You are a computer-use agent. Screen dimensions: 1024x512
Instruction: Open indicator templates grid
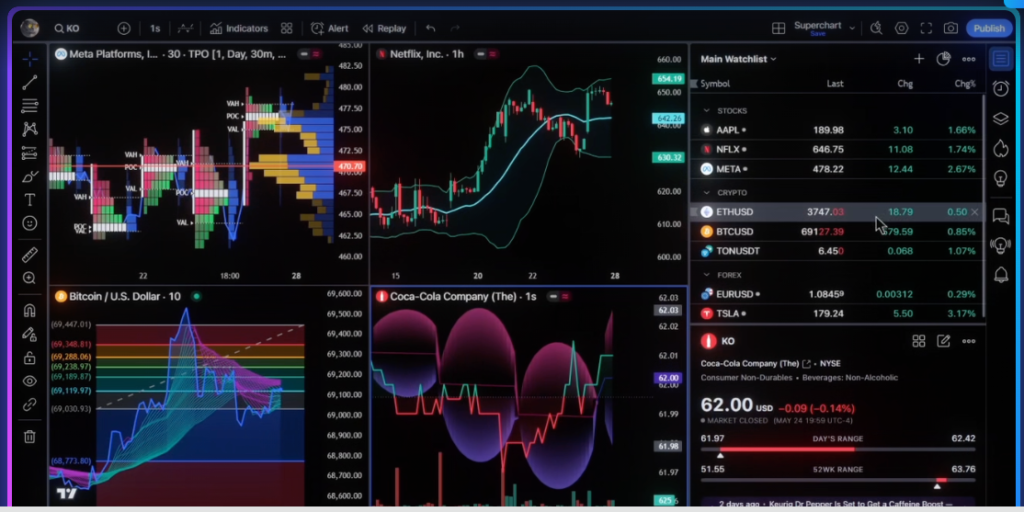pos(286,29)
